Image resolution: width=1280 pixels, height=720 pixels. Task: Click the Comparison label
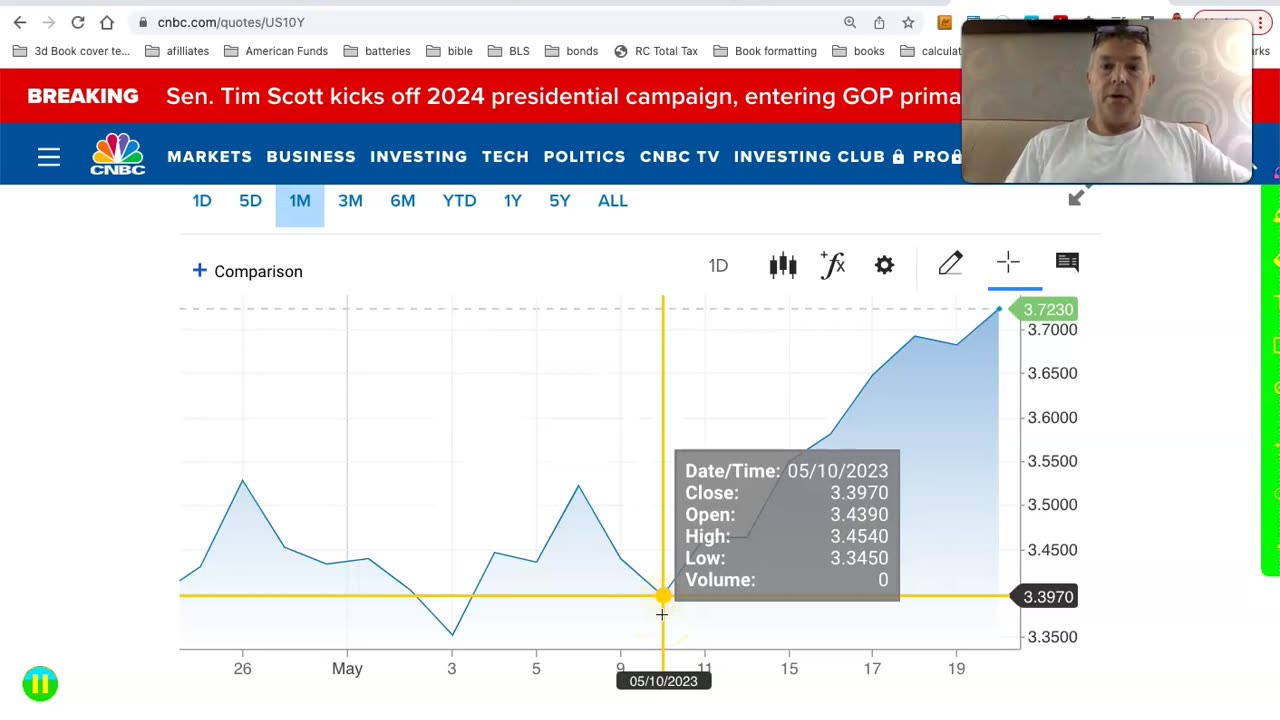258,271
